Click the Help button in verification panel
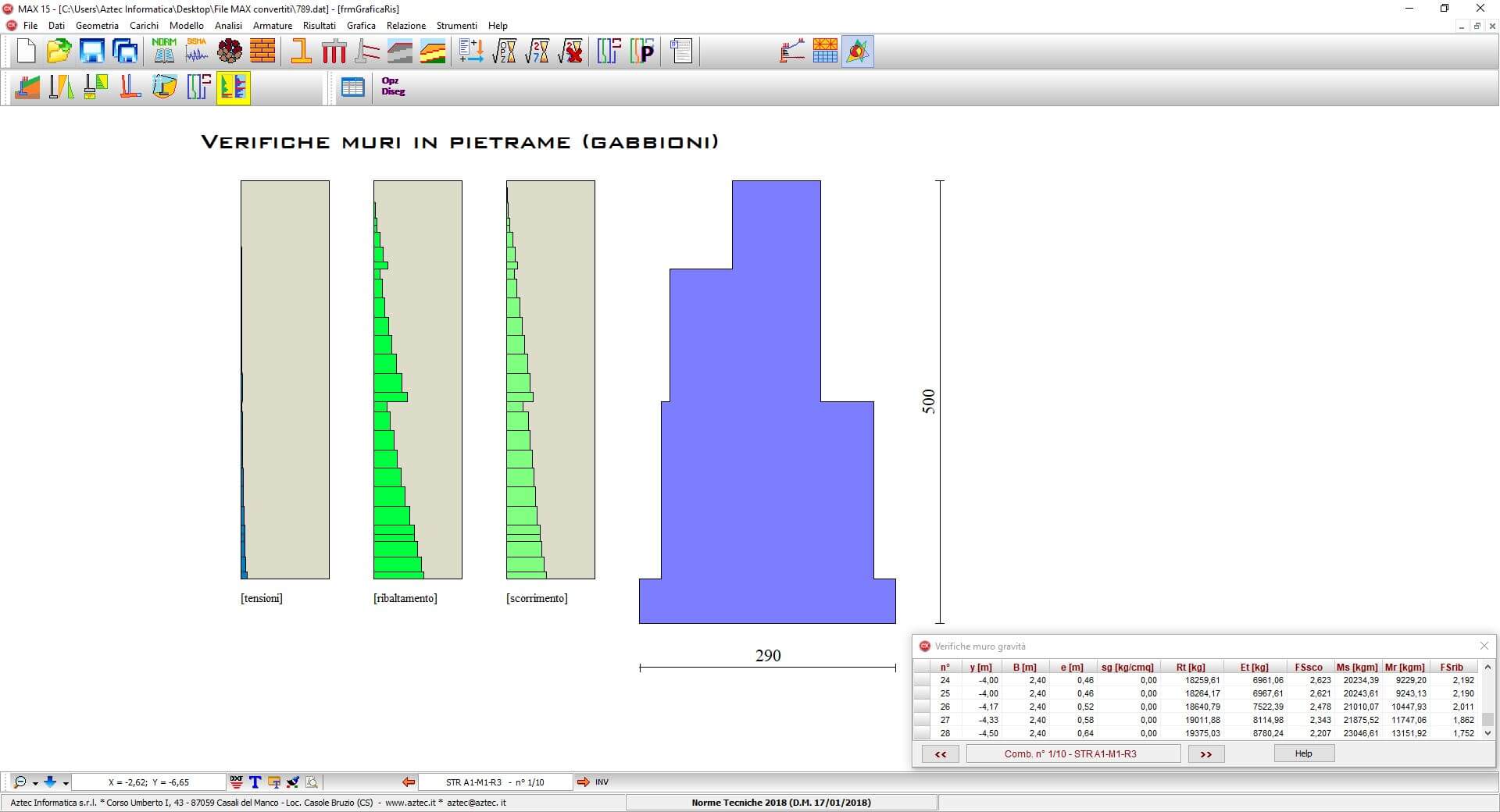1500x812 pixels. click(x=1303, y=753)
